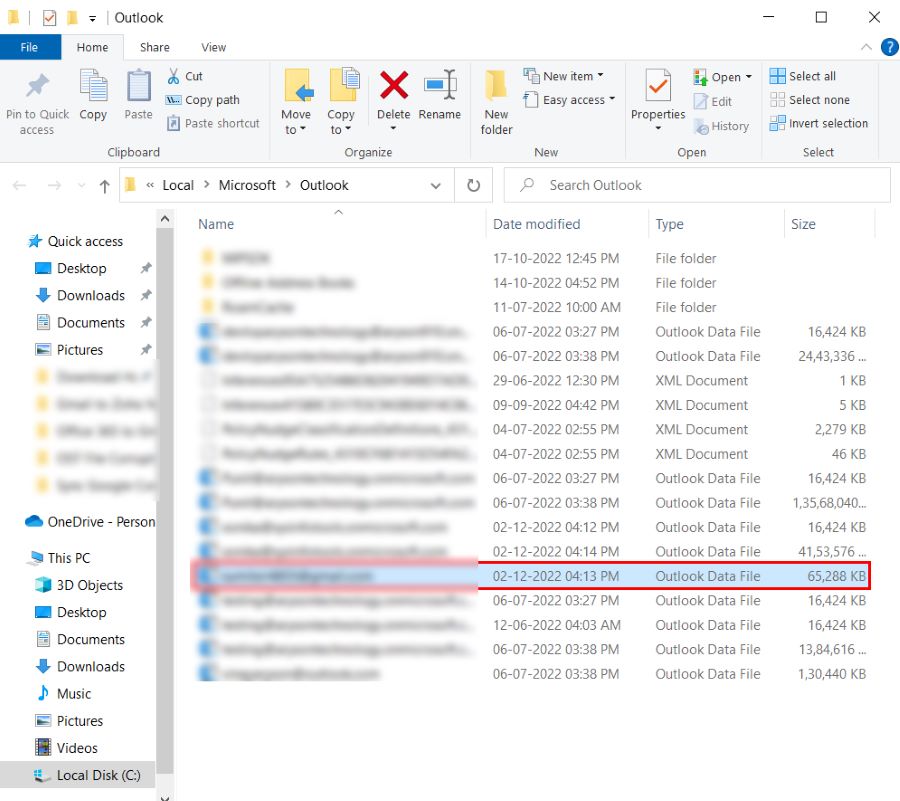The width and height of the screenshot is (900, 801).
Task: Click Select none in ribbon
Action: point(810,100)
